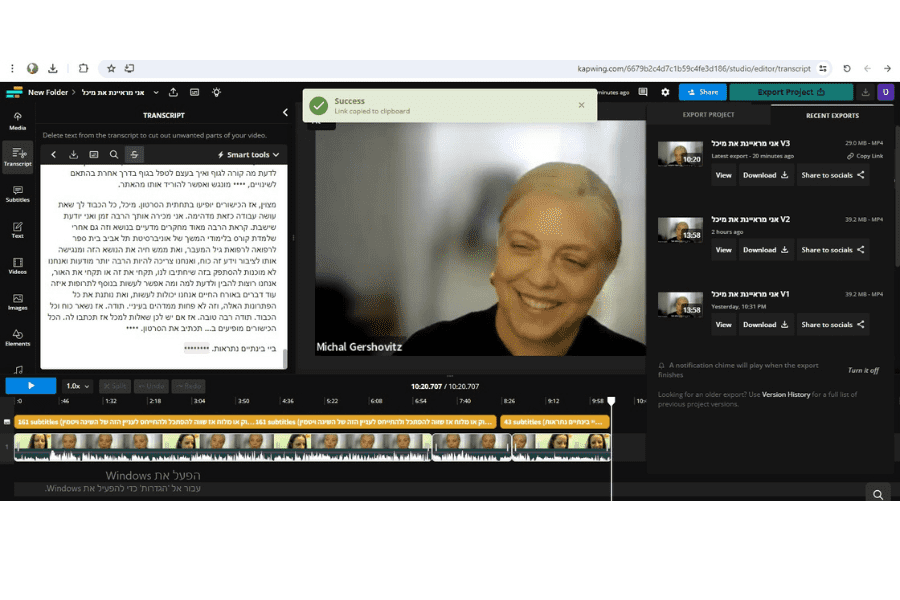Toggle the strikethrough deleted-text view
900x600 pixels.
pos(135,155)
